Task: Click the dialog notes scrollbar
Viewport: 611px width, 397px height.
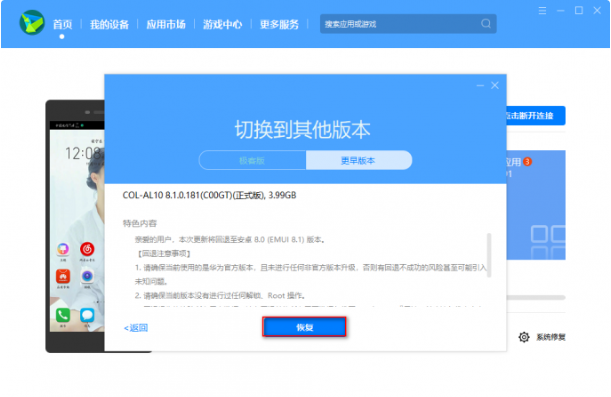Action: [x=489, y=255]
